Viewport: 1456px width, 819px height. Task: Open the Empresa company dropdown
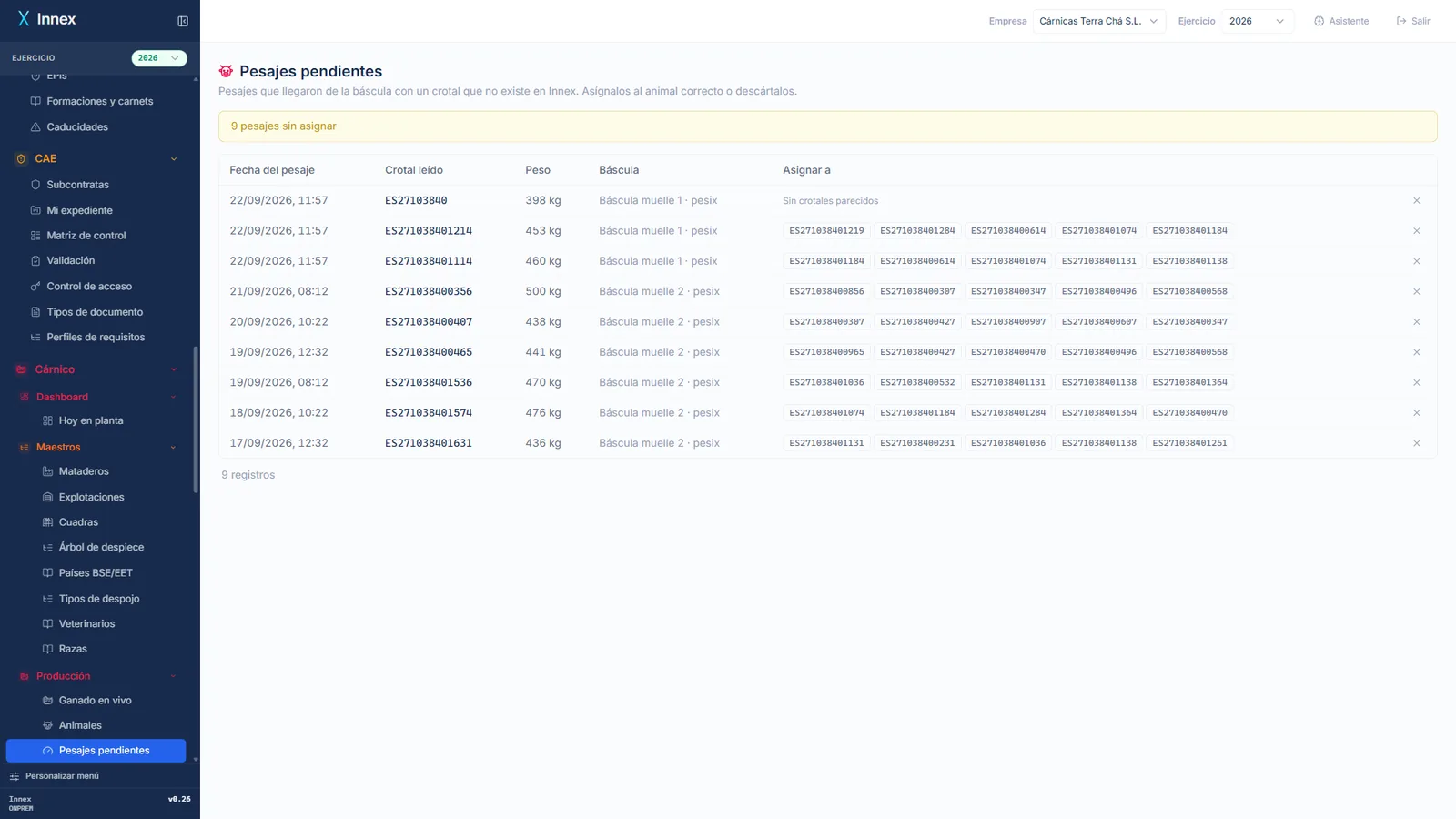pos(1099,21)
